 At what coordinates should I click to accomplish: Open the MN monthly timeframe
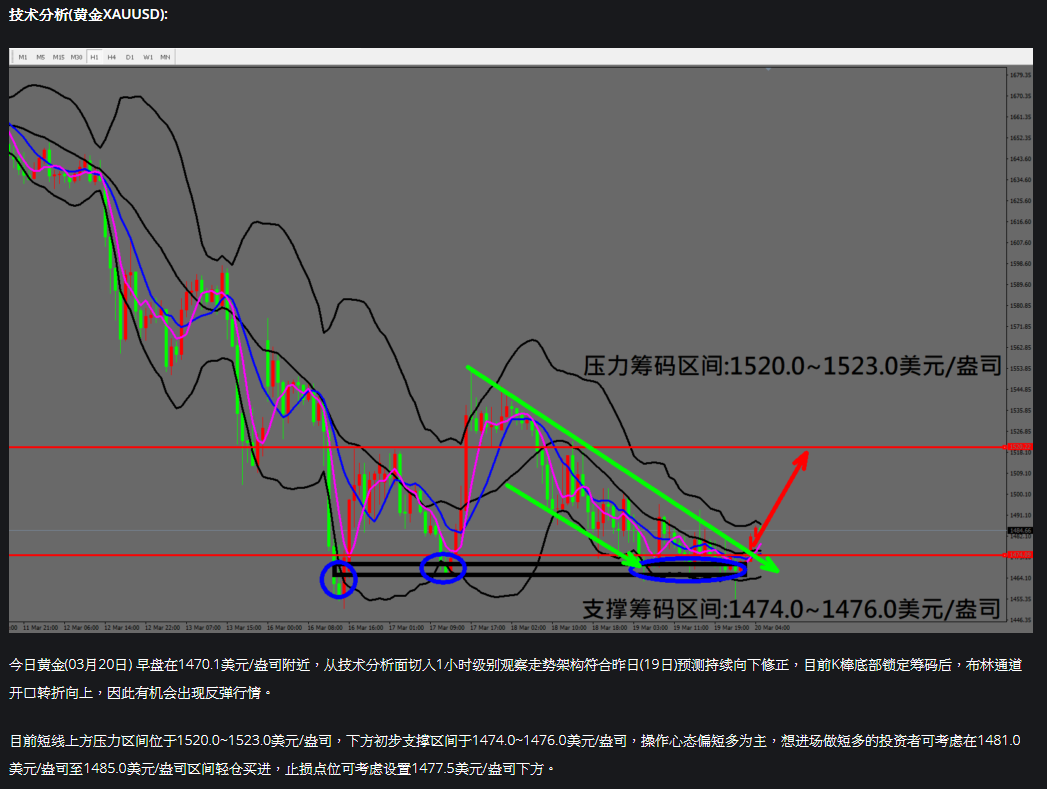tap(165, 57)
